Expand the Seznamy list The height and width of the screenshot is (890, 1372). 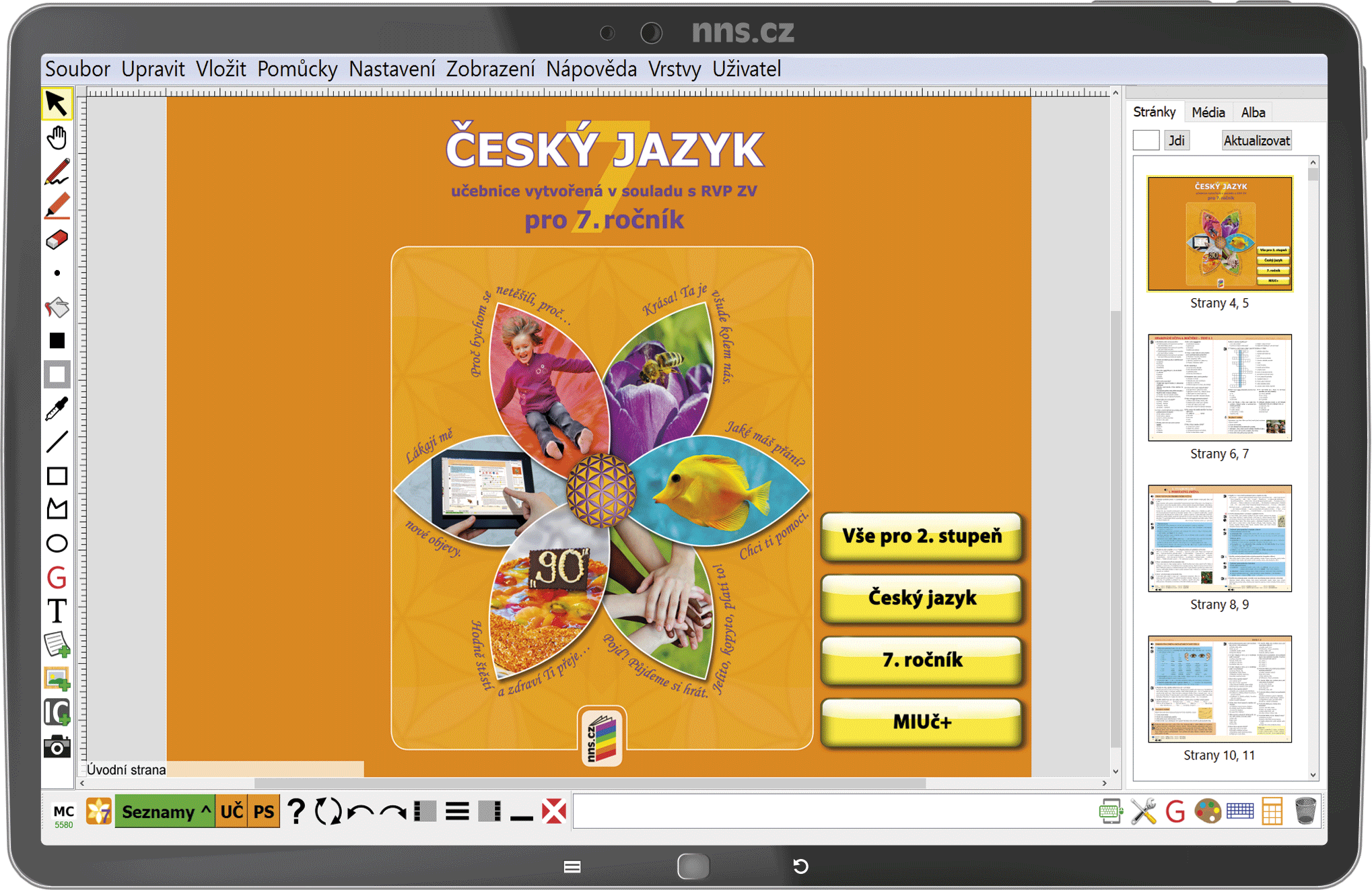pyautogui.click(x=166, y=812)
